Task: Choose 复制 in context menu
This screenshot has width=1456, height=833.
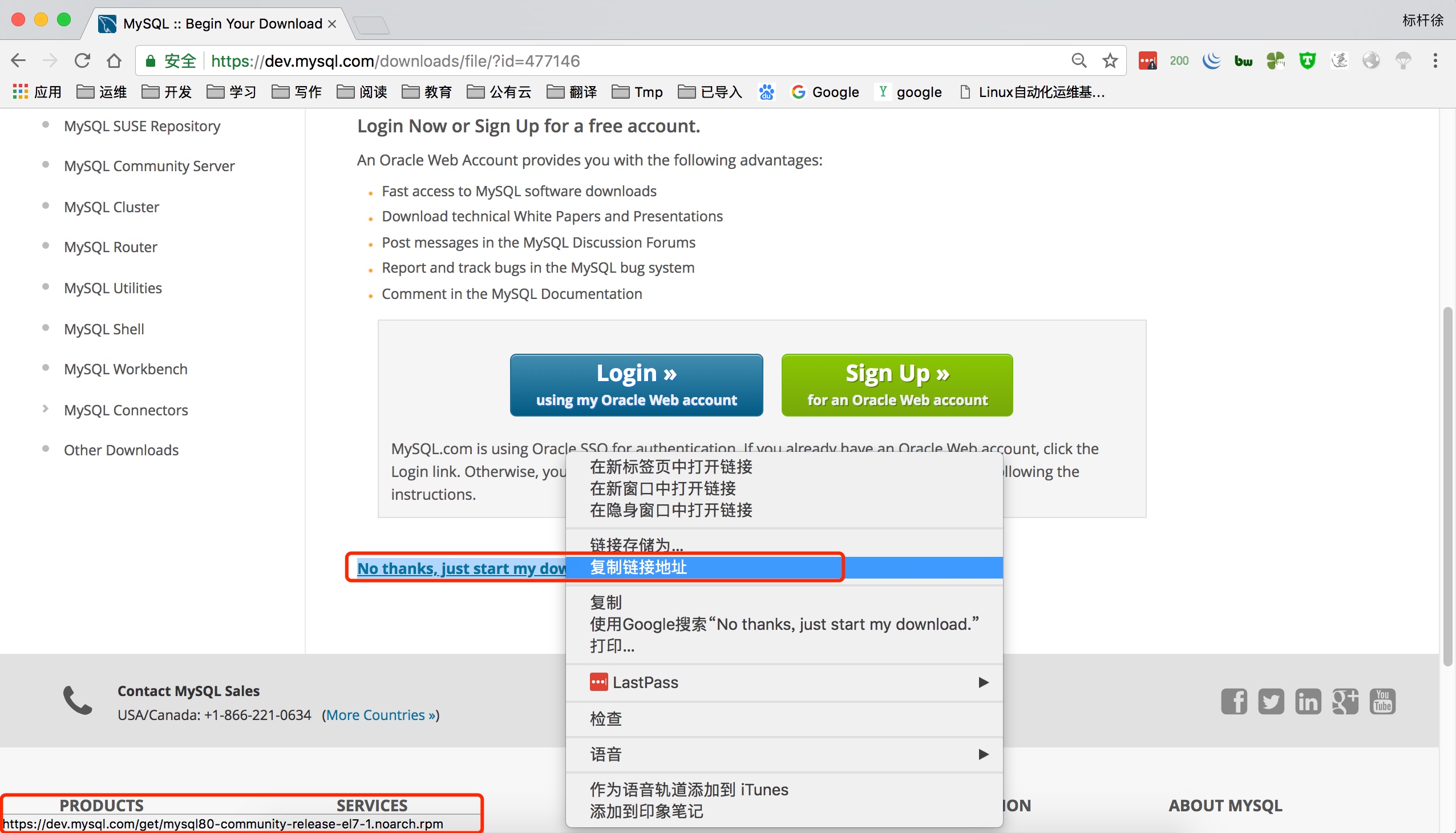Action: point(784,602)
